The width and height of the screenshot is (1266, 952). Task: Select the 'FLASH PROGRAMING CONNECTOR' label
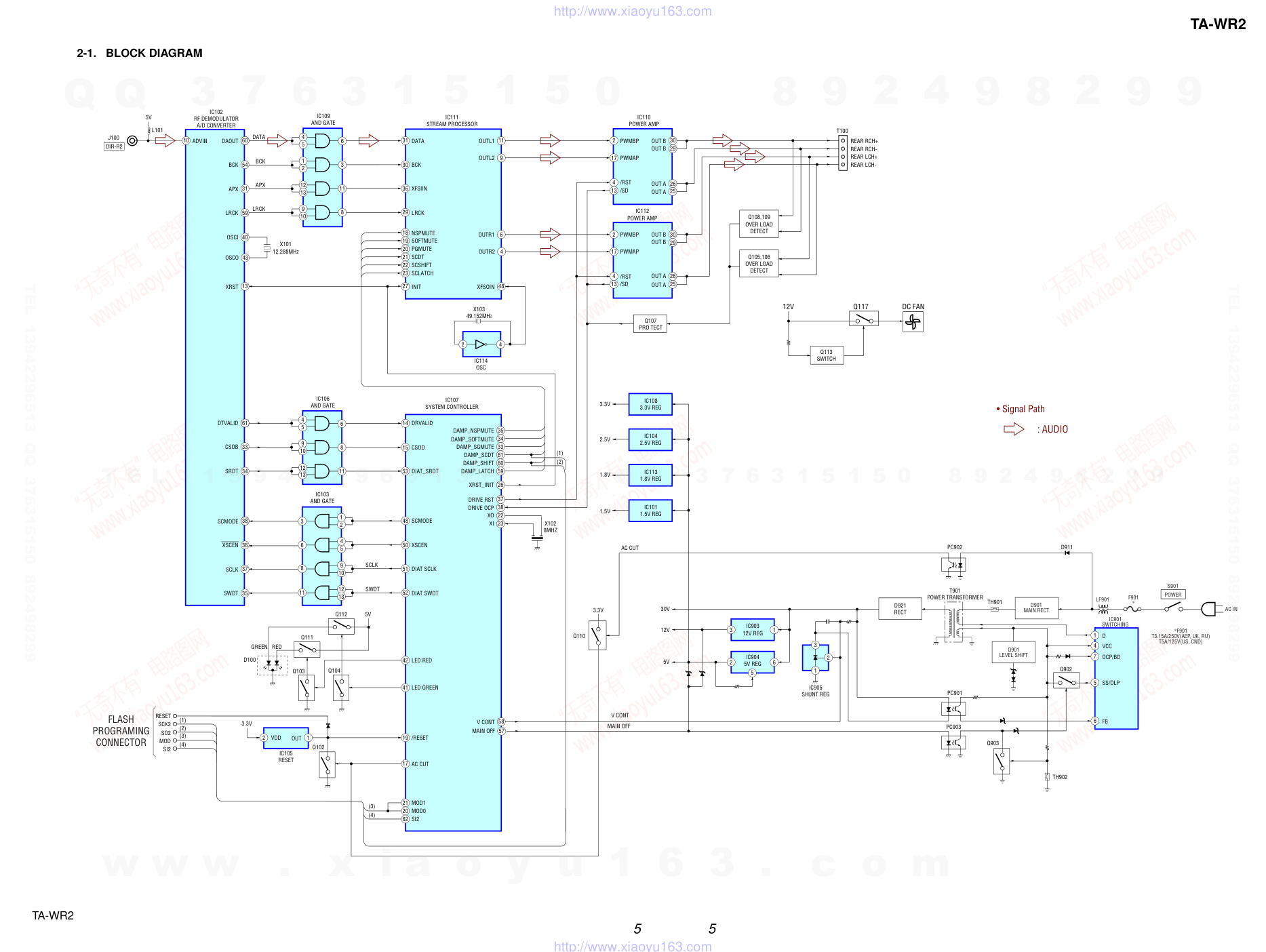click(x=121, y=731)
